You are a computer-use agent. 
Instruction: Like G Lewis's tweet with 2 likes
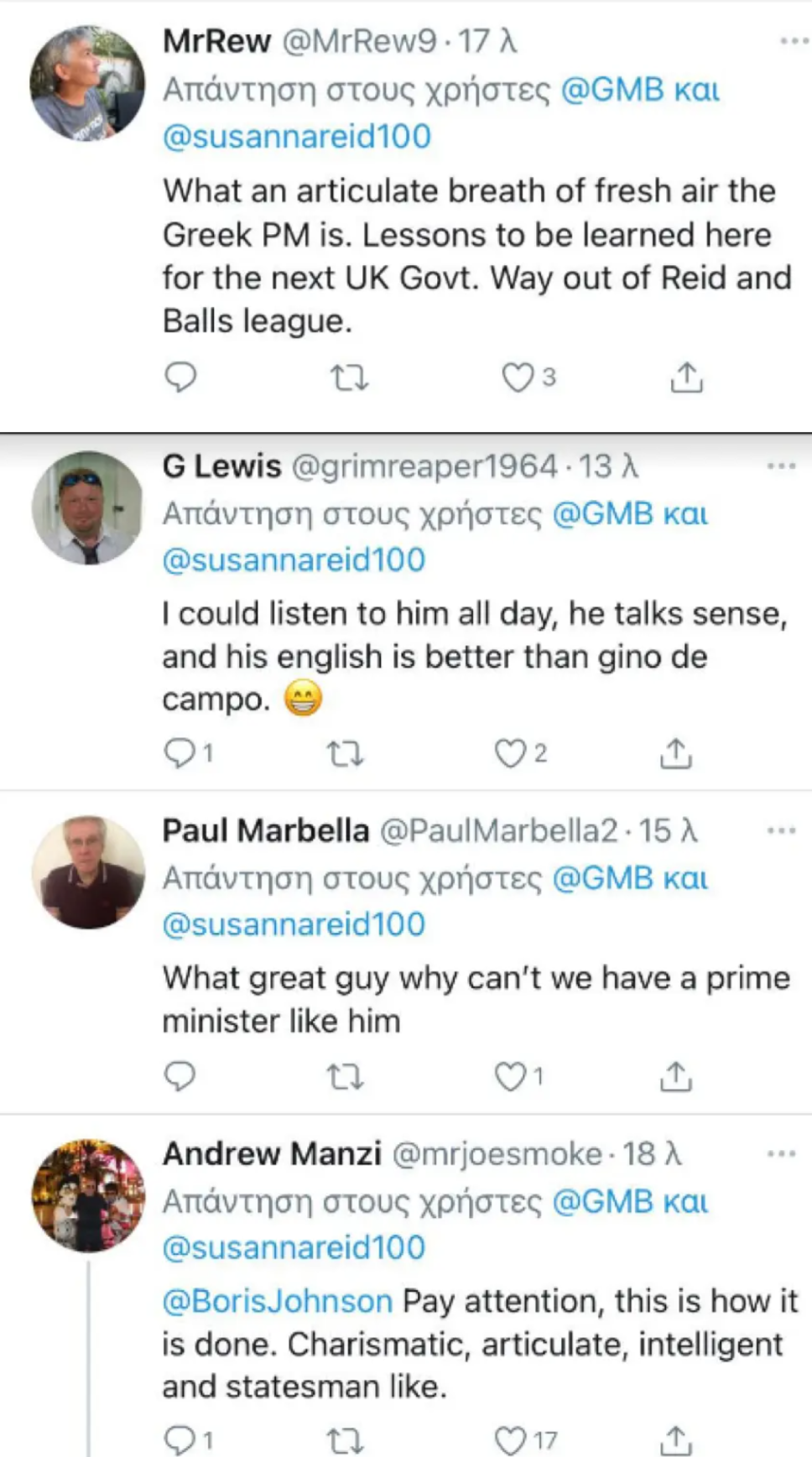click(510, 753)
